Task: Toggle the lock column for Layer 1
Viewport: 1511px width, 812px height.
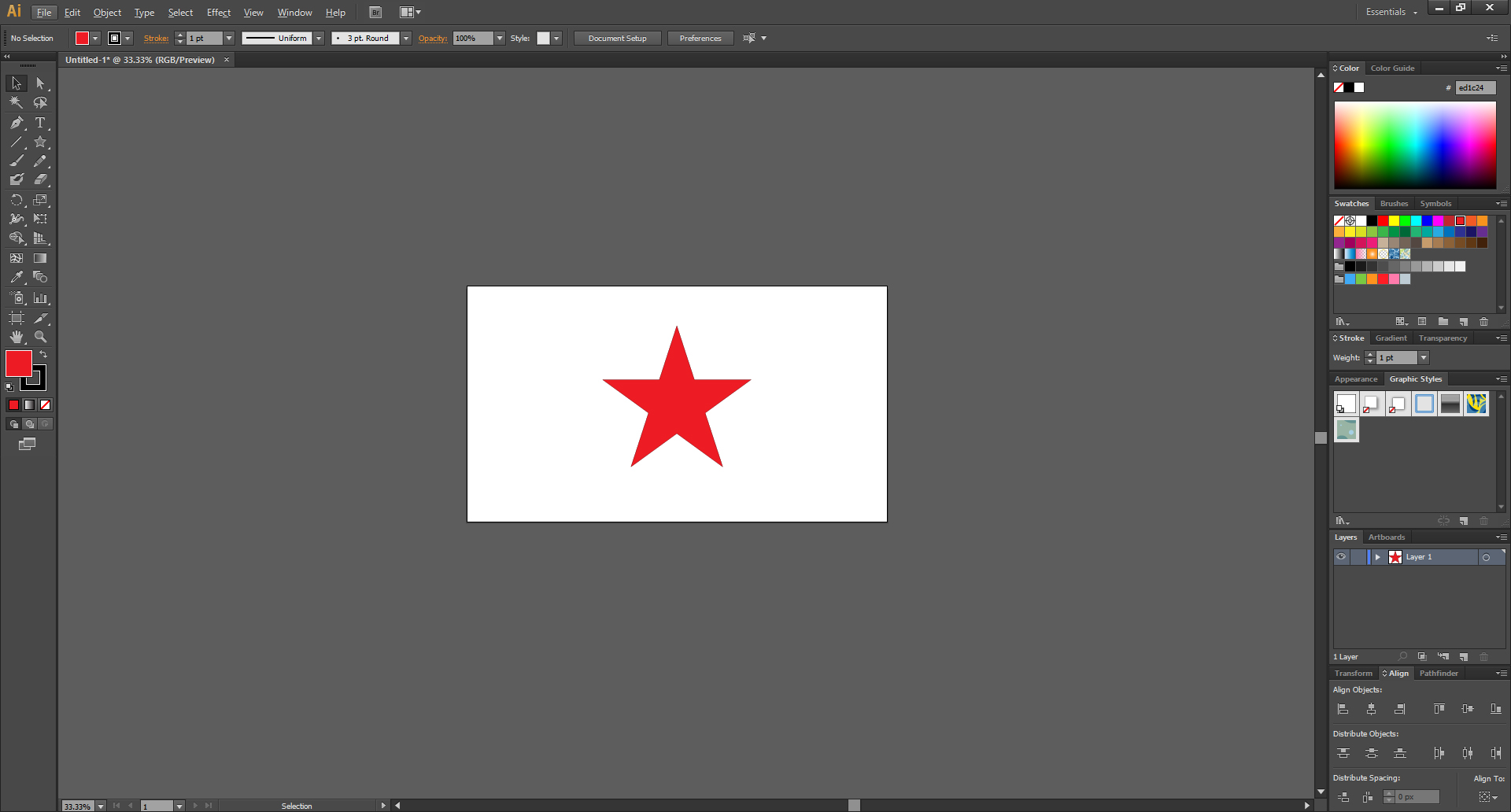Action: [x=1358, y=557]
